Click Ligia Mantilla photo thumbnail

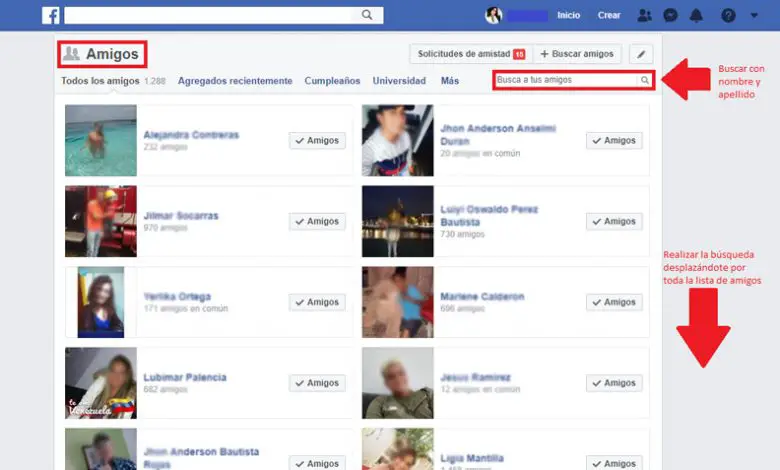coord(398,449)
